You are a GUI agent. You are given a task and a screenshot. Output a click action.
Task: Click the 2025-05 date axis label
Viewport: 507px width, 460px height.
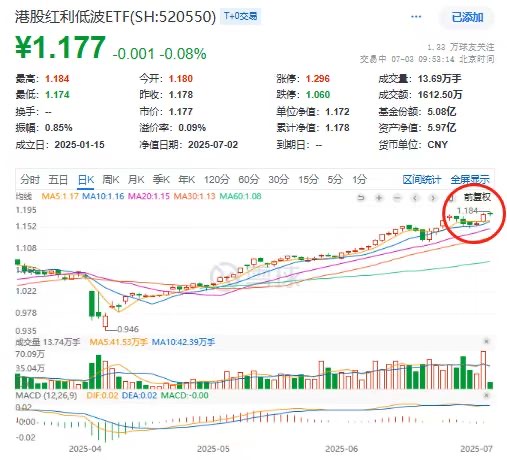(213, 449)
